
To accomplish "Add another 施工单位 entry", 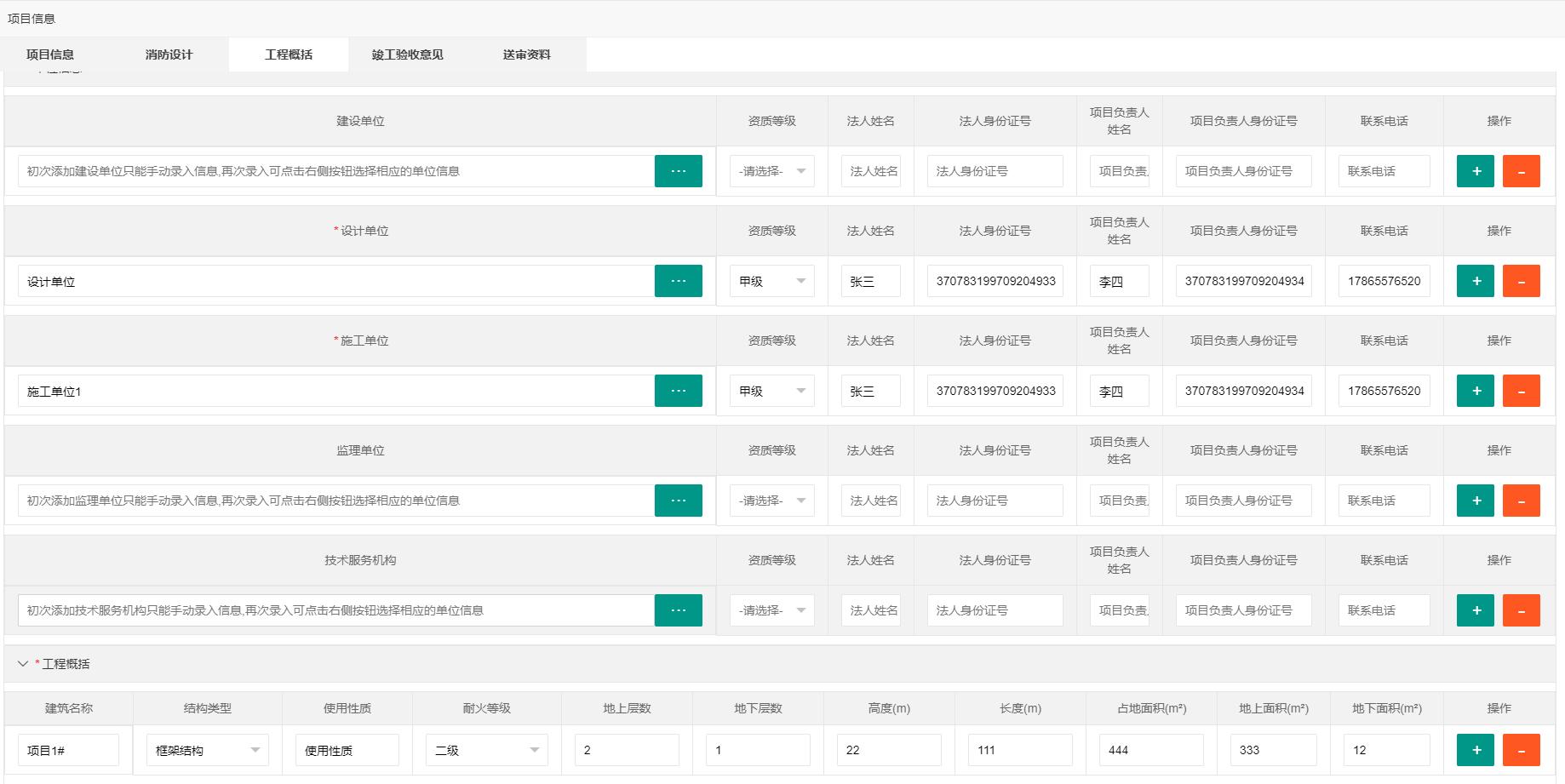I will (1475, 390).
